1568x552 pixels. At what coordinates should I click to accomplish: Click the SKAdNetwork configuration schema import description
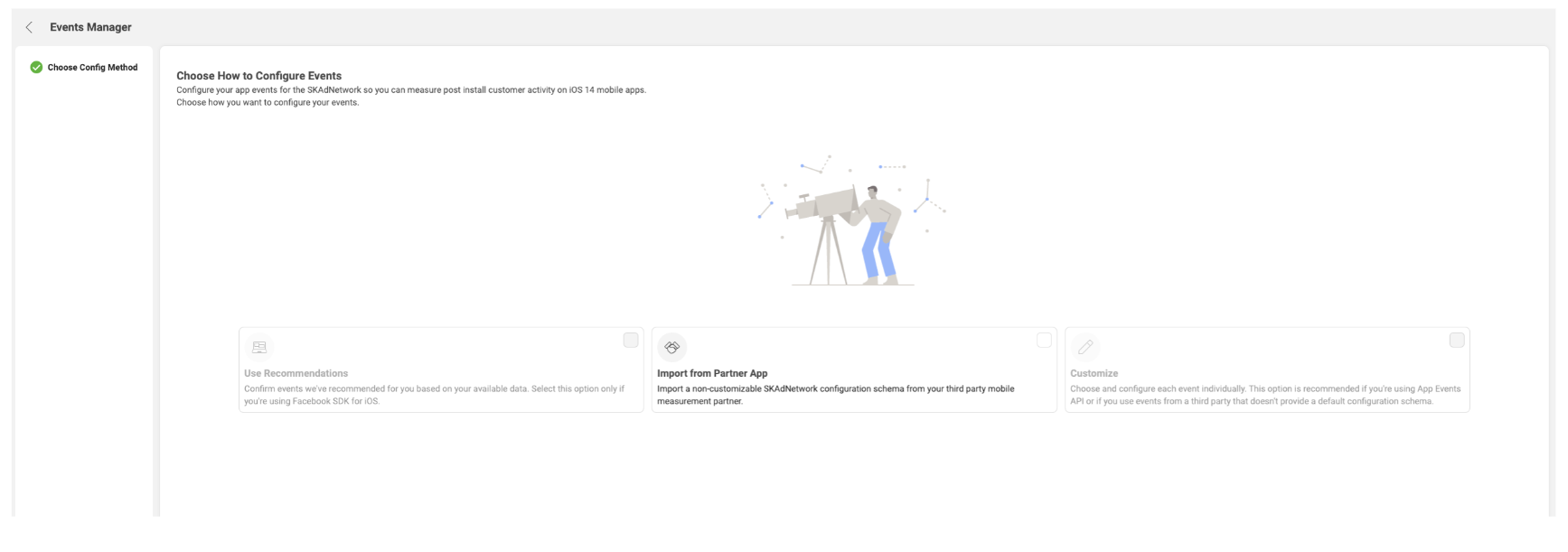pyautogui.click(x=835, y=395)
